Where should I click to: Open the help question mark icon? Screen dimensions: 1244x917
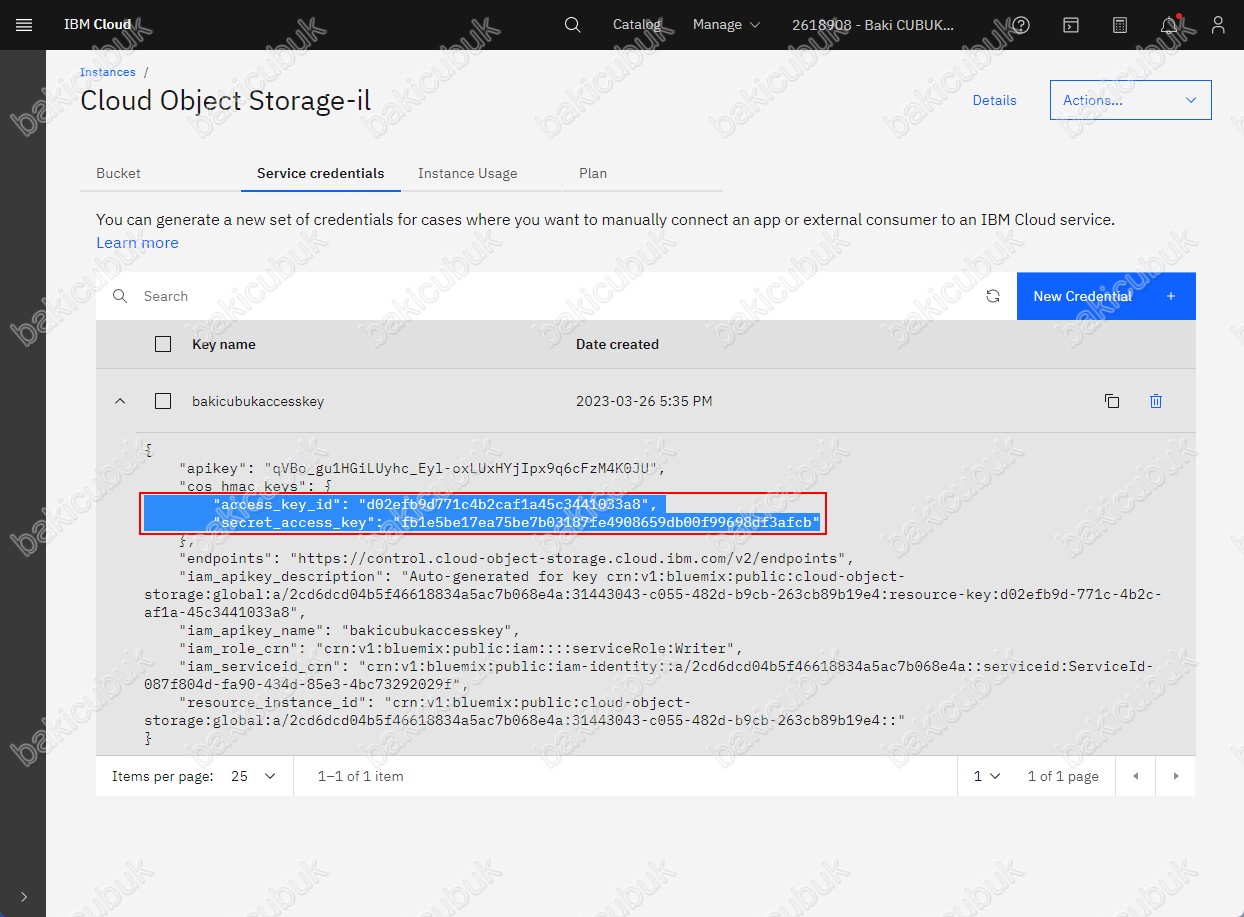click(x=1021, y=25)
